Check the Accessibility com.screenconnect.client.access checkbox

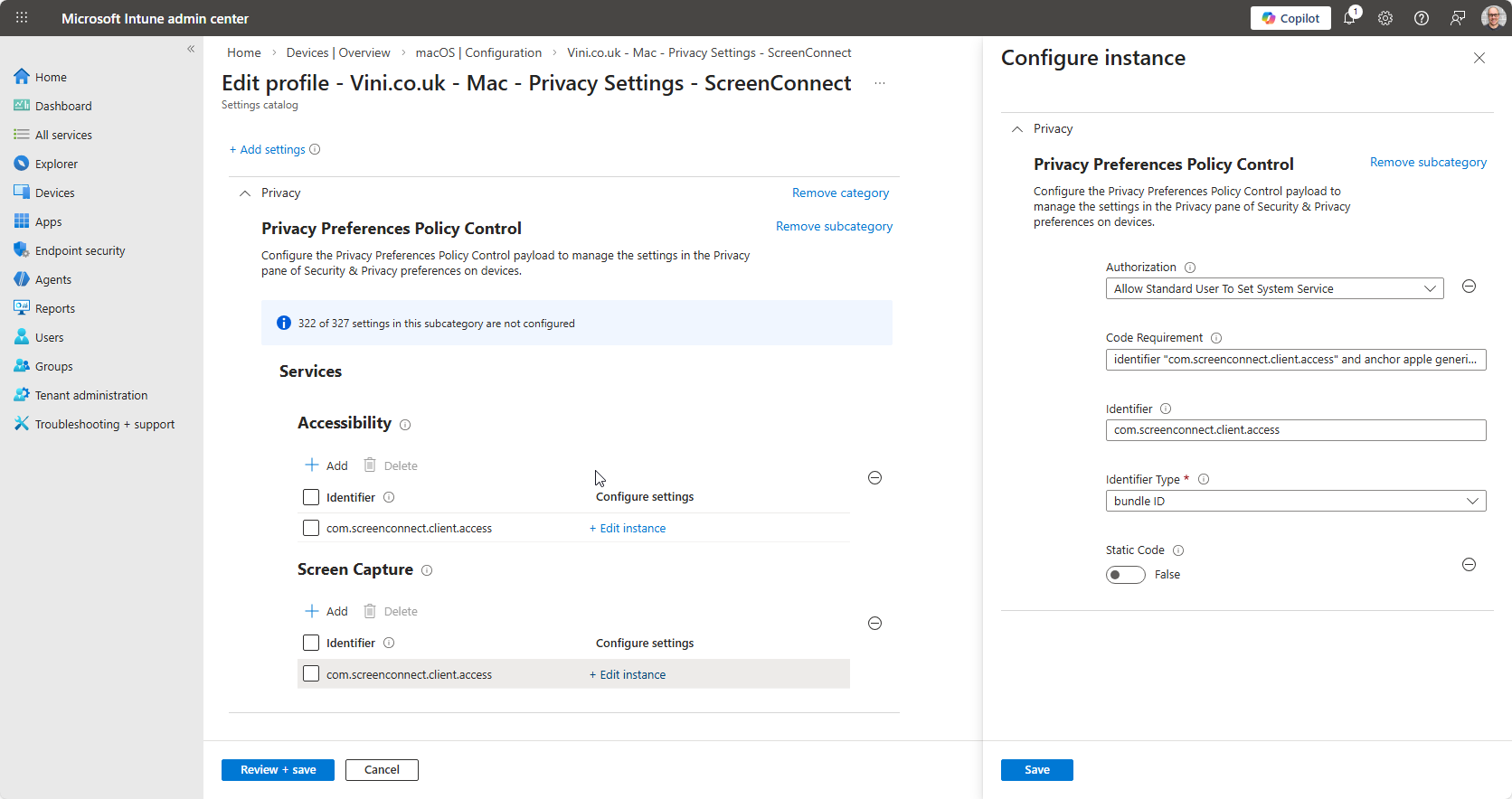[x=311, y=528]
